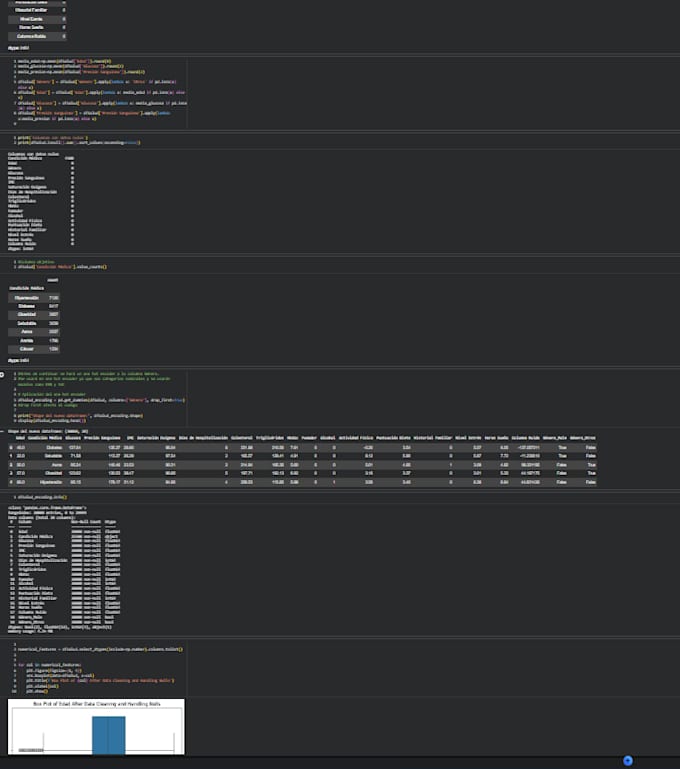Select the Hipertensión row in counts table
The image size is (680, 769).
click(x=34, y=298)
